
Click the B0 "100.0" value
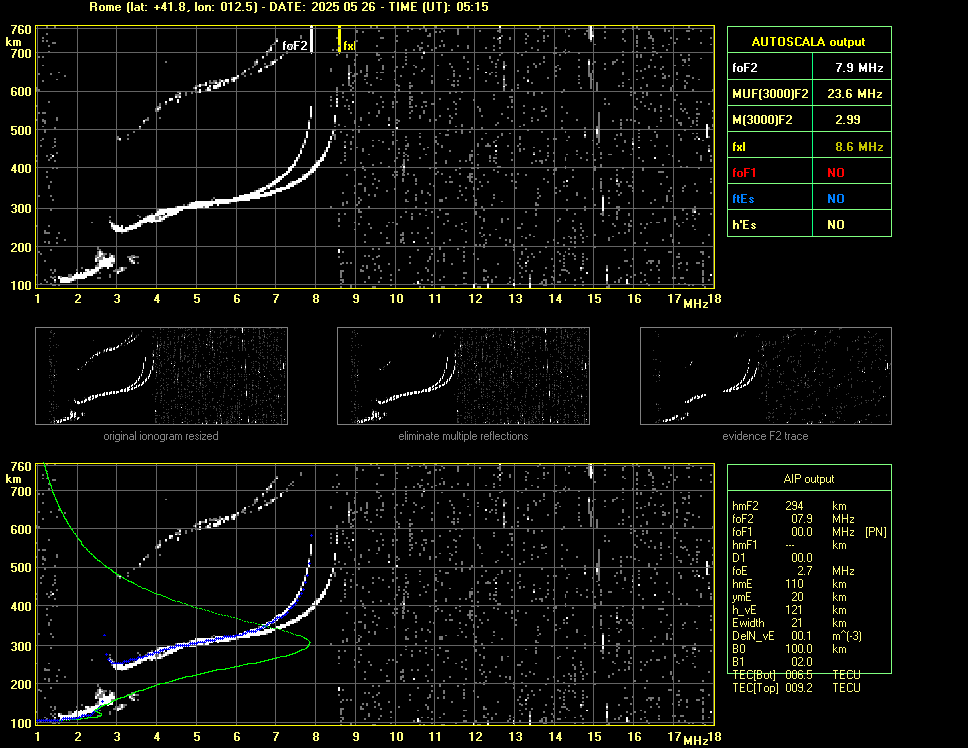click(798, 649)
